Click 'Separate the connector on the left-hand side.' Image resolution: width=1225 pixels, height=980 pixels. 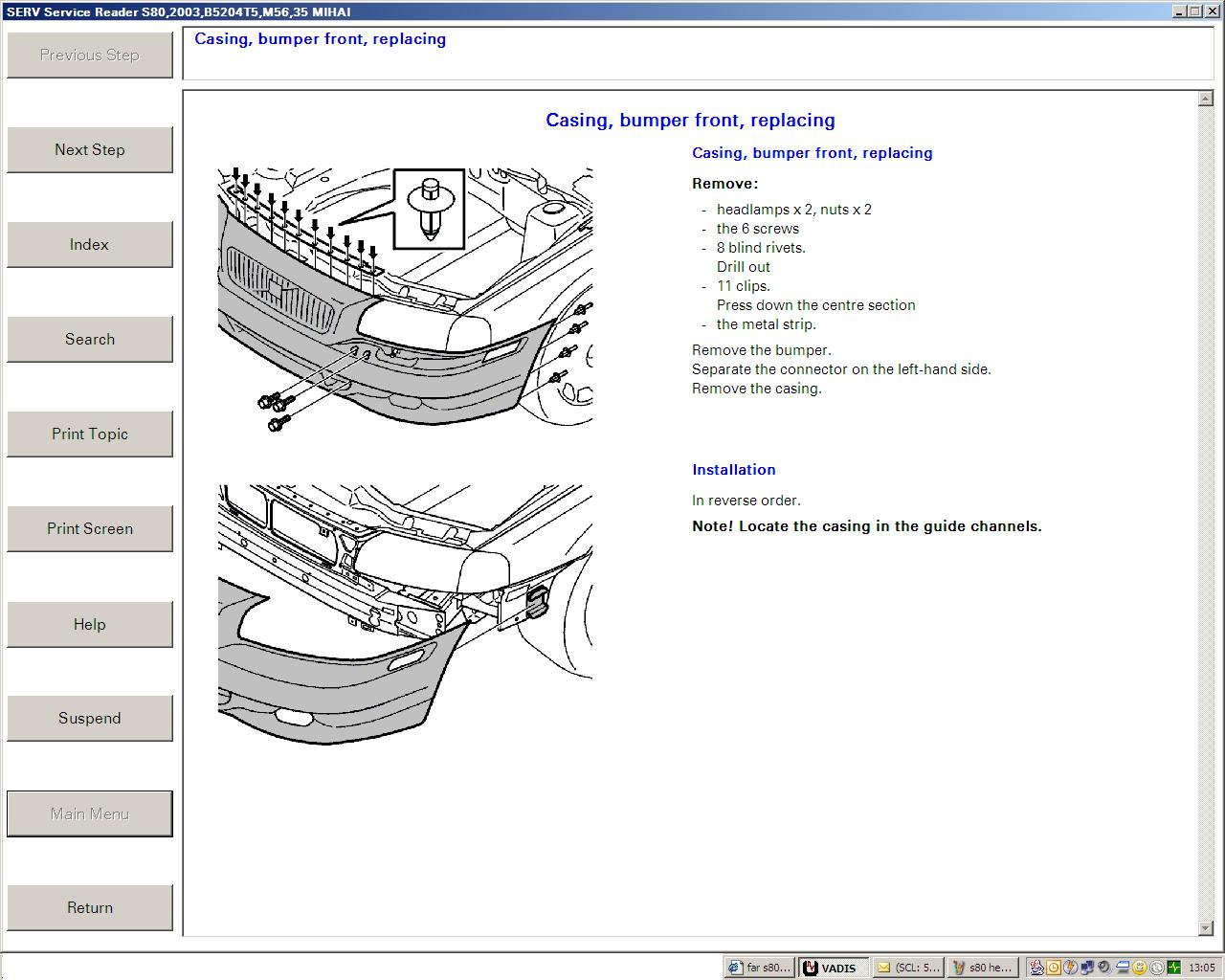click(x=842, y=369)
